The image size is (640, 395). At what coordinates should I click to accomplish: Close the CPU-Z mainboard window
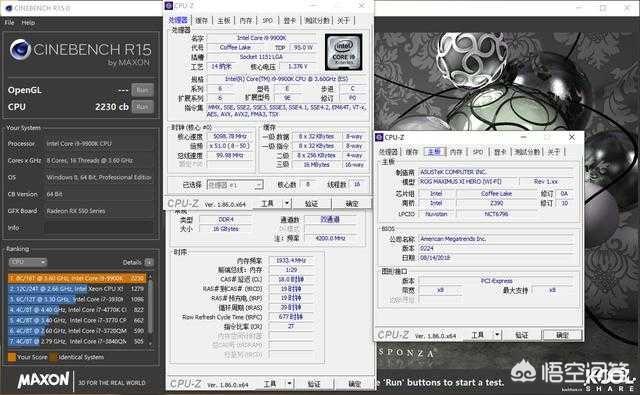click(x=572, y=137)
